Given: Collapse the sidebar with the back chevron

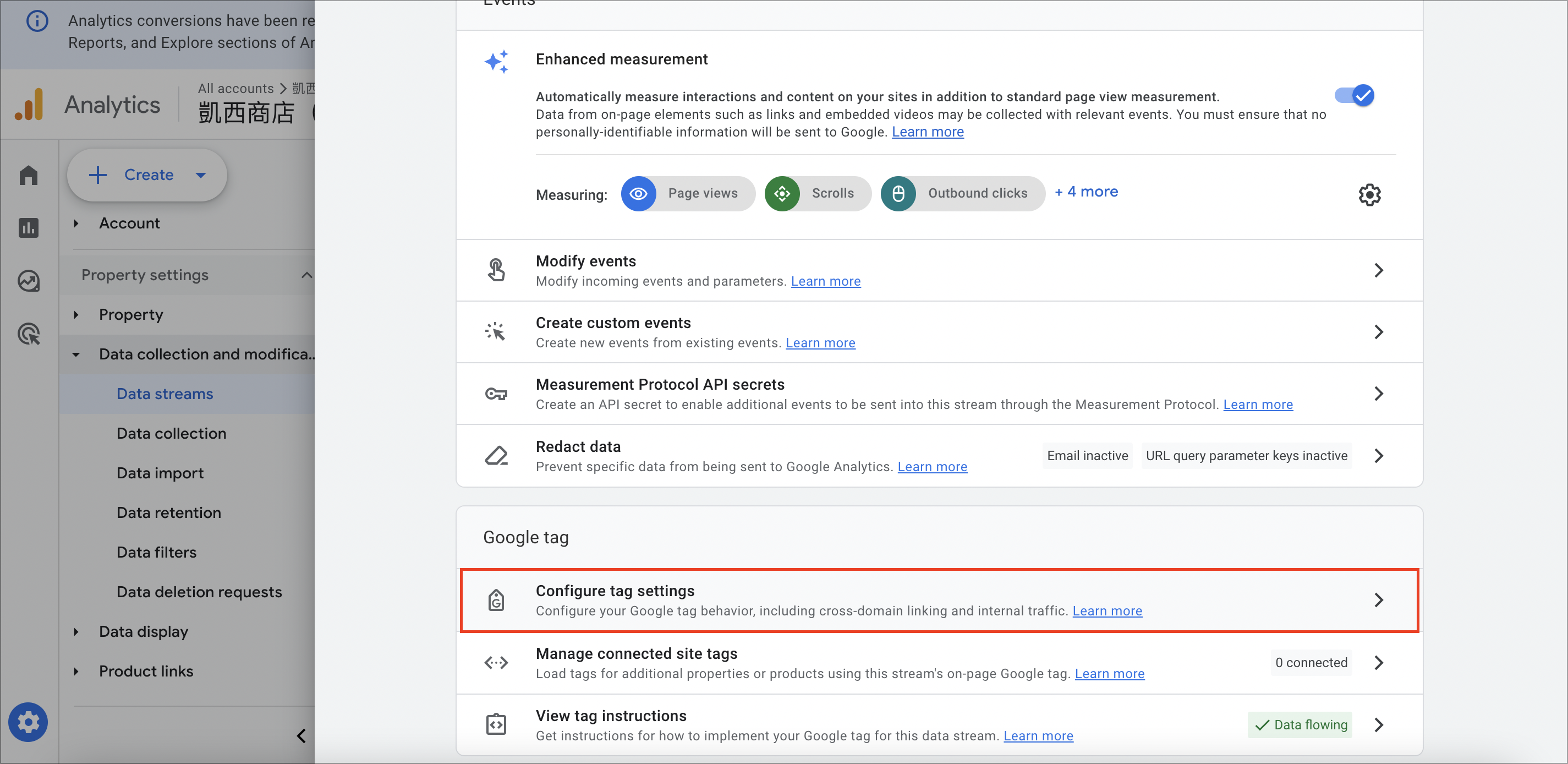Looking at the screenshot, I should (301, 735).
